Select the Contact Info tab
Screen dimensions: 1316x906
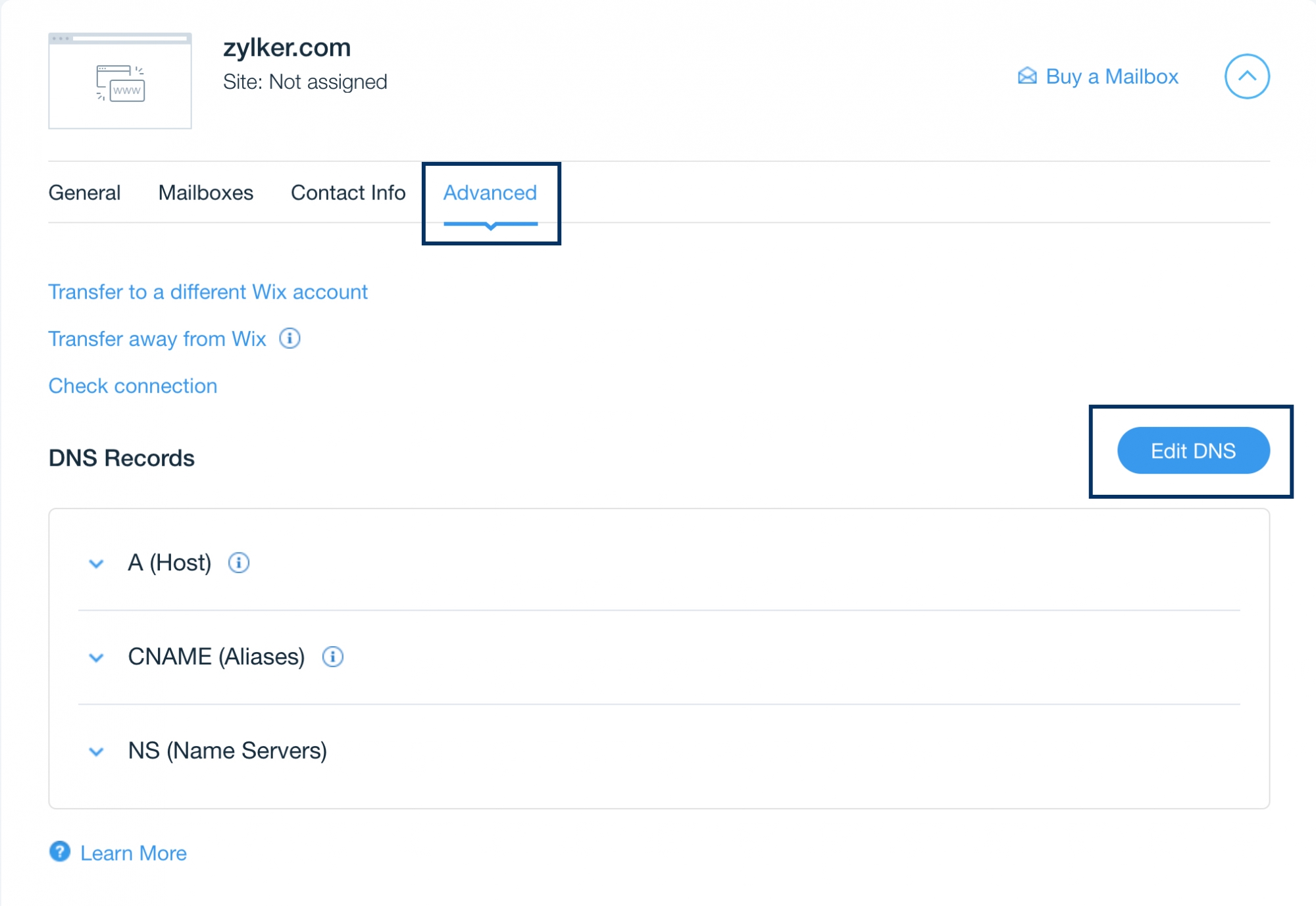[x=347, y=193]
